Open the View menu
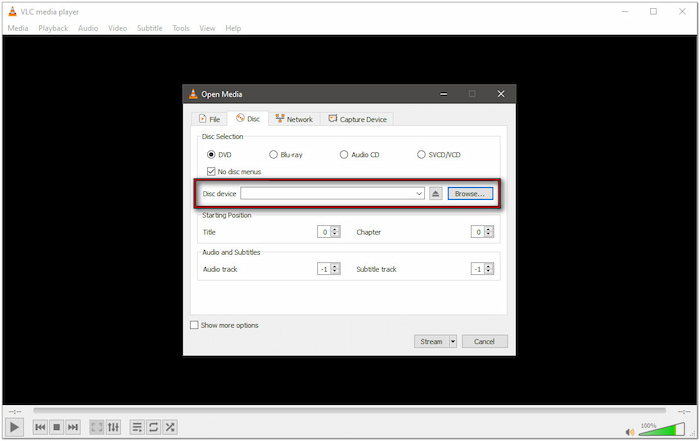 tap(207, 28)
